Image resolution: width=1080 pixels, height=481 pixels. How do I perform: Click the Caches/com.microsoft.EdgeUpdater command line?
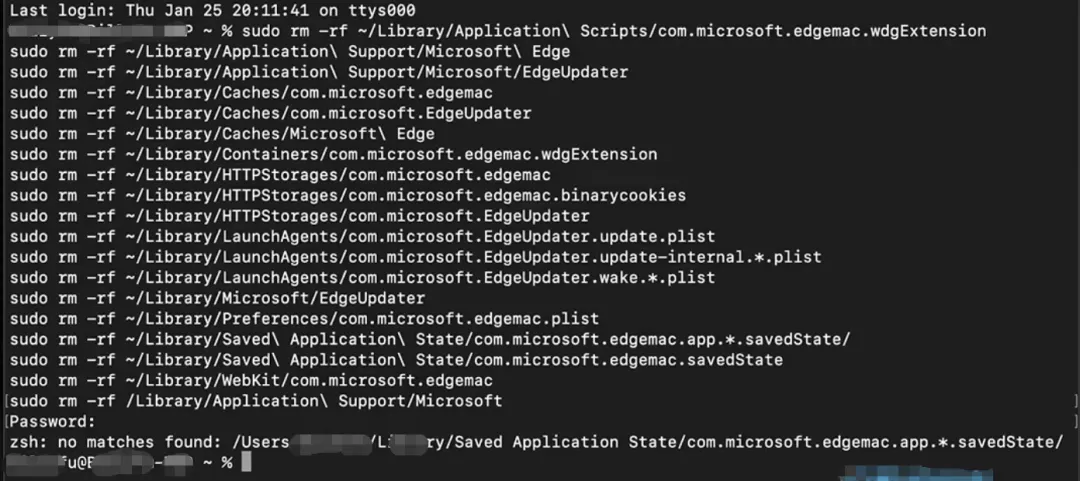[271, 113]
